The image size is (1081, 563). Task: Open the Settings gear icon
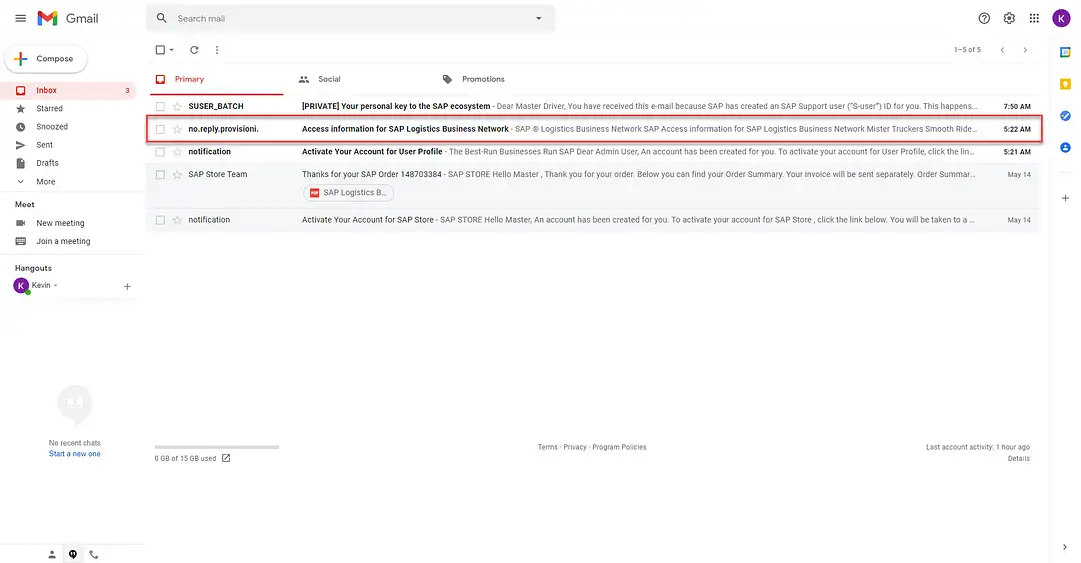pos(1009,19)
